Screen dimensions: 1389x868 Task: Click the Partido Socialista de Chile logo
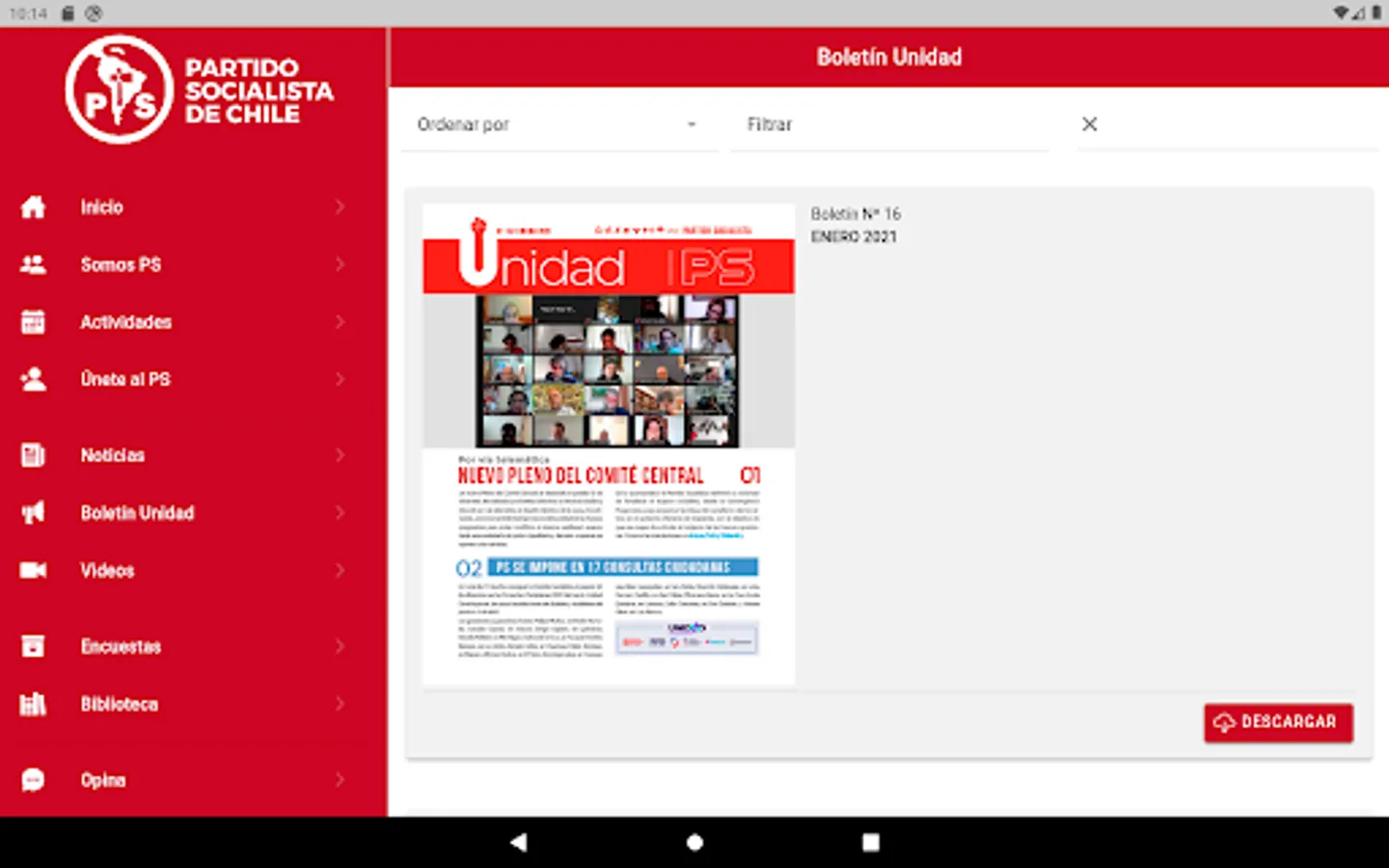(x=200, y=90)
